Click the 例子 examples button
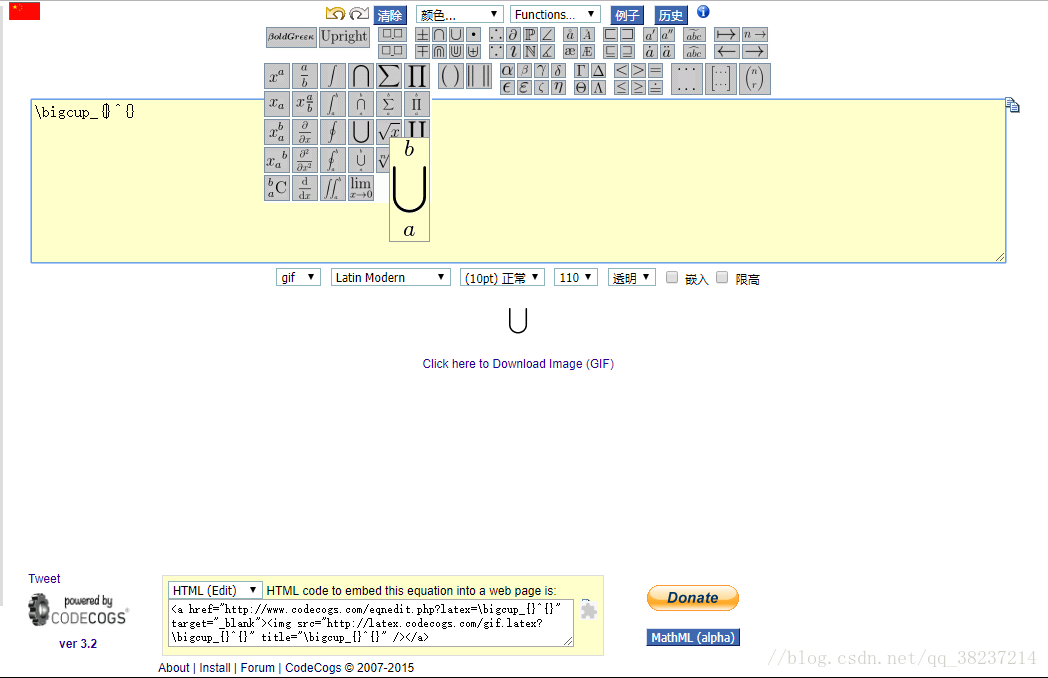Screen dimensions: 1048x678 point(627,15)
